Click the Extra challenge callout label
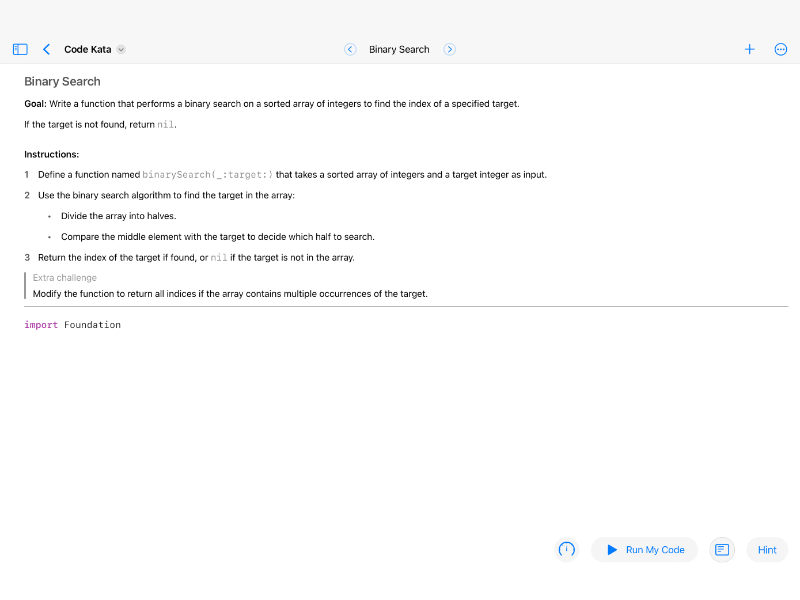Image resolution: width=800 pixels, height=600 pixels. (x=65, y=277)
